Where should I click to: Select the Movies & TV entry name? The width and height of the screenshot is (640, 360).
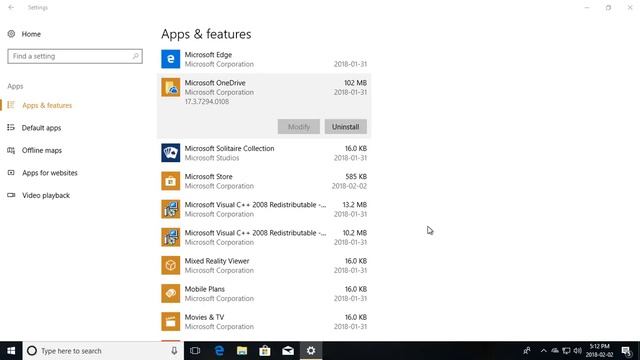click(x=204, y=317)
